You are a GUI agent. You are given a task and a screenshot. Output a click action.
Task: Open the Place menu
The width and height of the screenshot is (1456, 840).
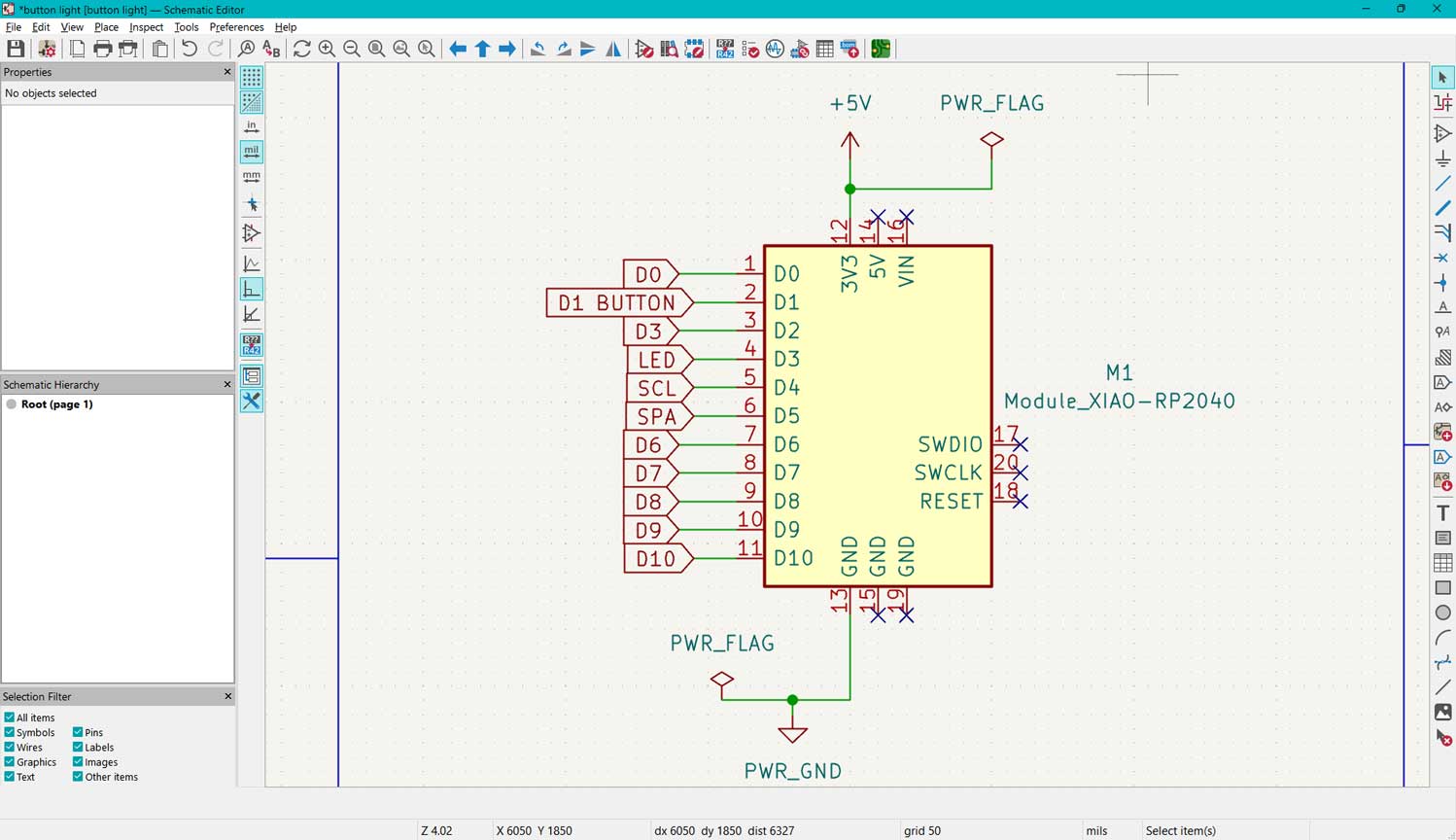click(105, 26)
